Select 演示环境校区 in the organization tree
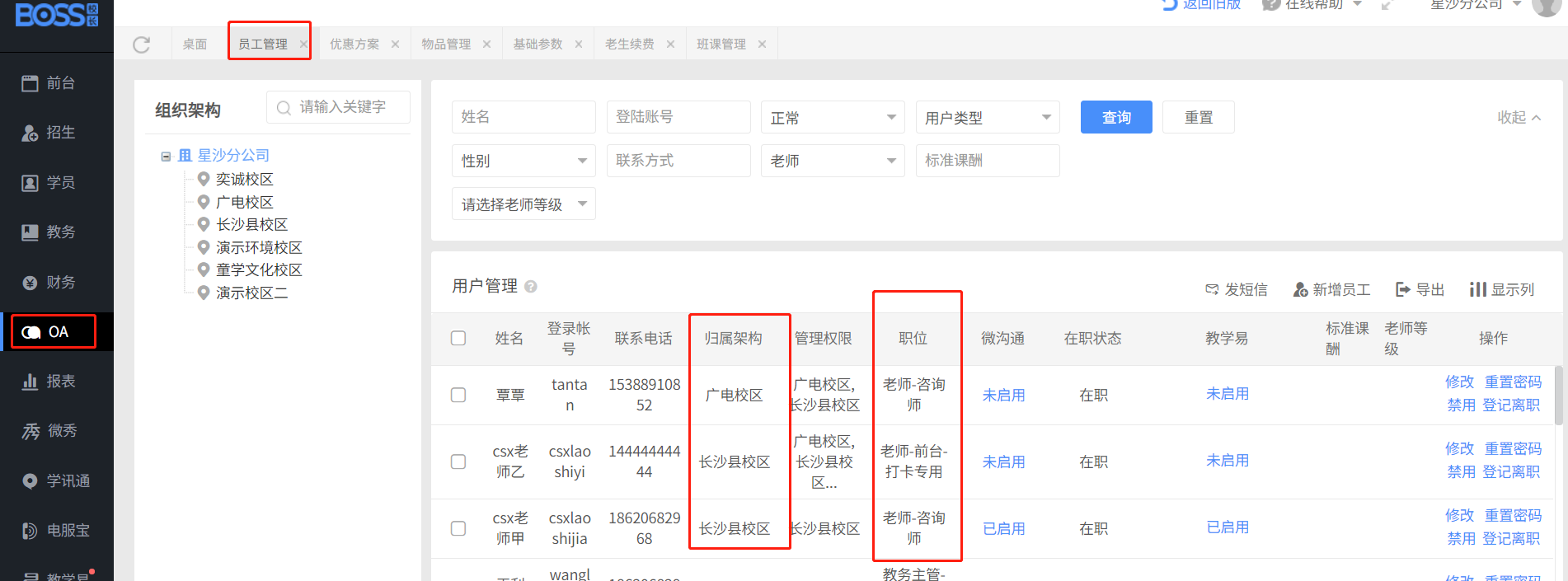Viewport: 1568px width, 581px height. pyautogui.click(x=259, y=247)
